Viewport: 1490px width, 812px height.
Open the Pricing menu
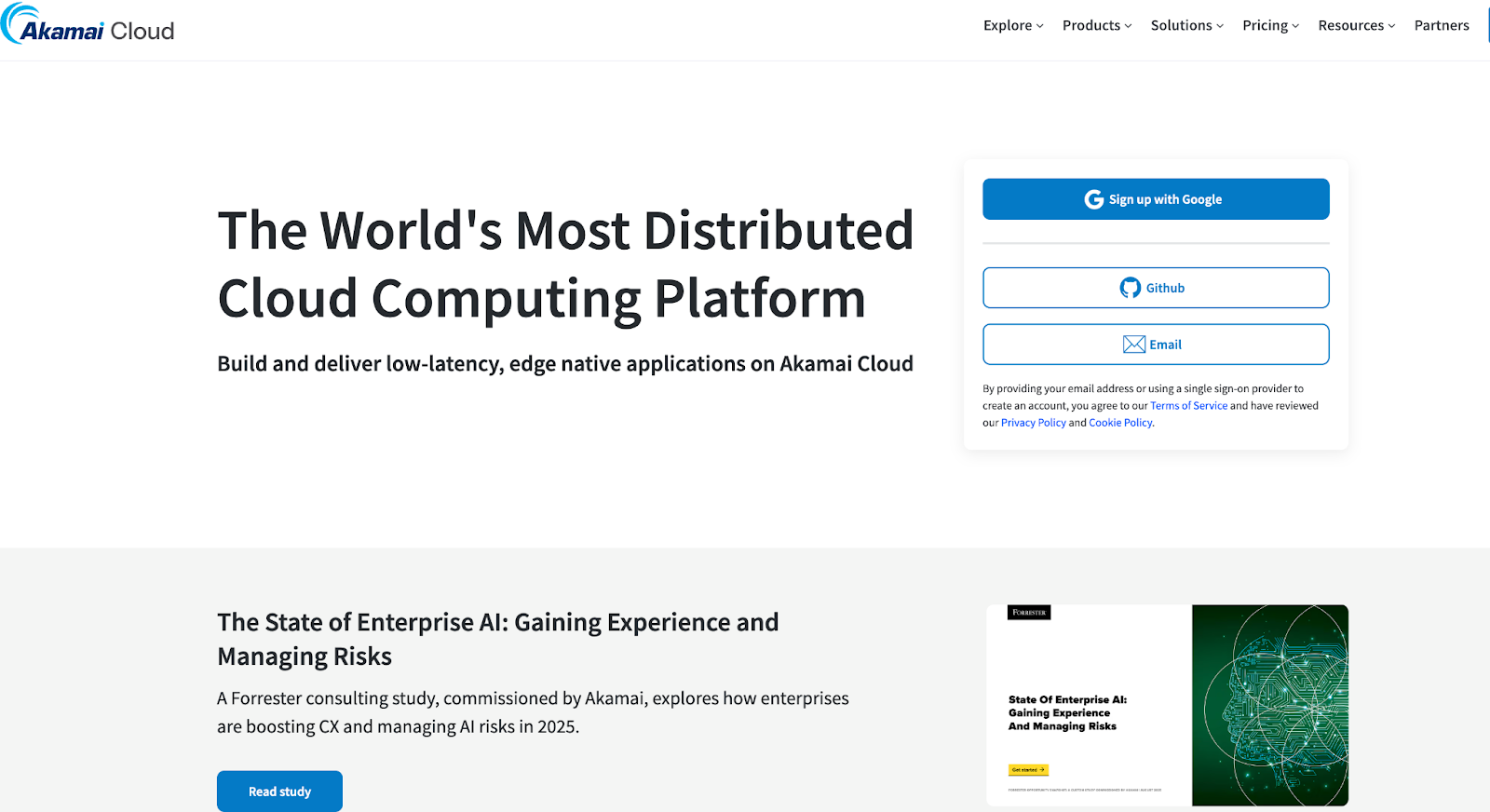pos(1270,25)
